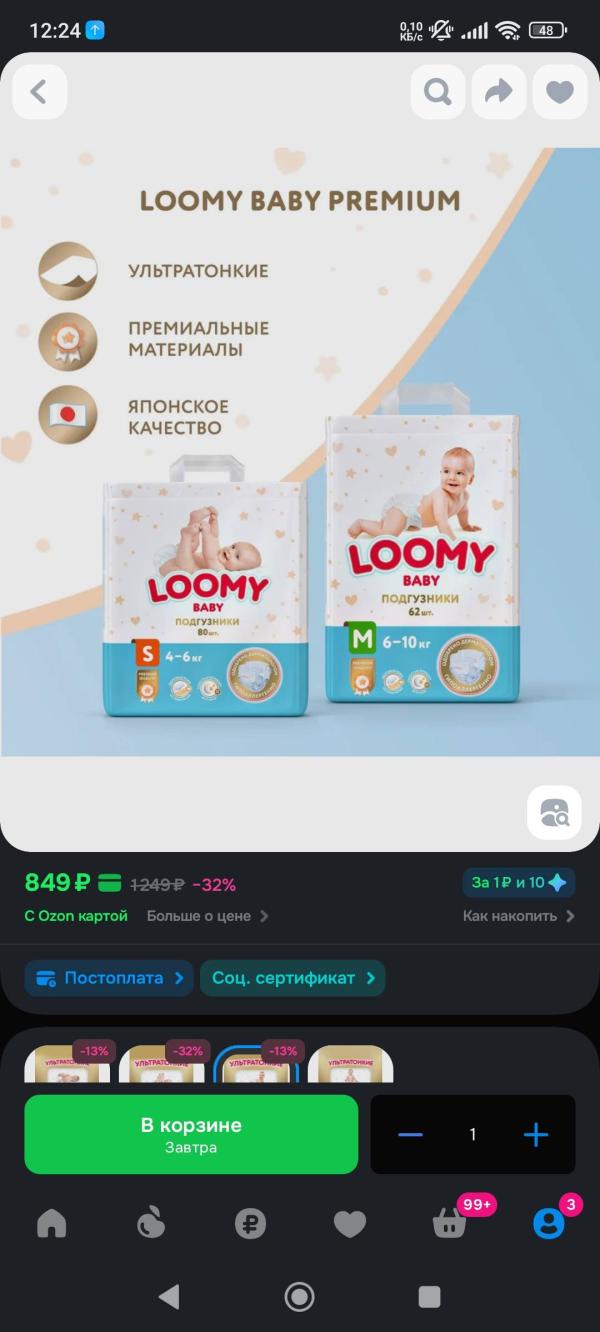Tap the green В корзине button
600x1332 pixels.
tap(191, 1134)
